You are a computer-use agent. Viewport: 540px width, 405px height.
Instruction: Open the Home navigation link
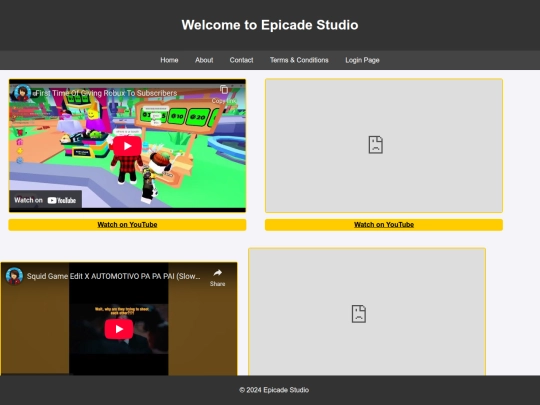pos(169,60)
